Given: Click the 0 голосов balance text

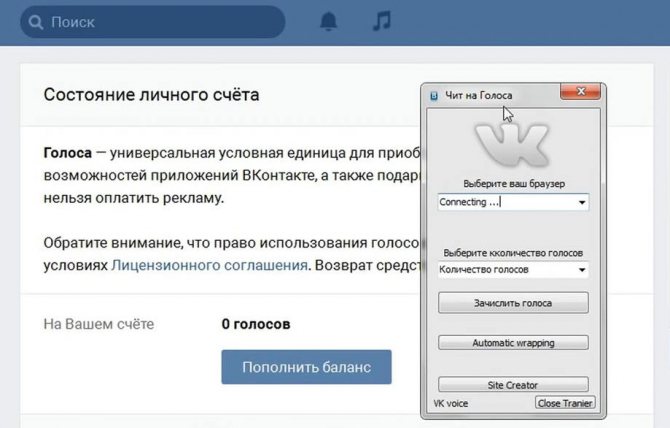Looking at the screenshot, I should click(256, 324).
